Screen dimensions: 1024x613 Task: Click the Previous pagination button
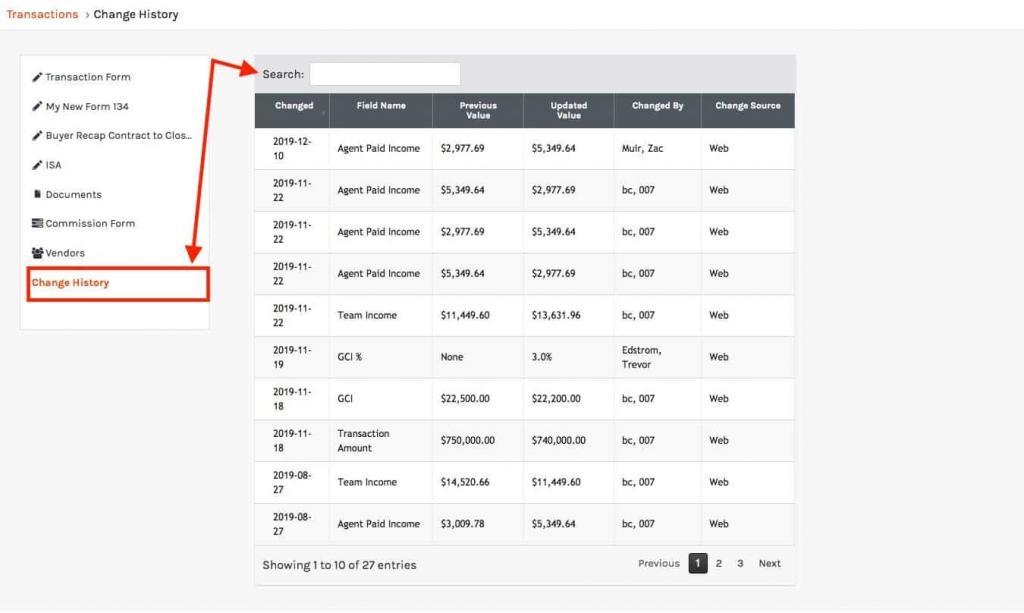(x=658, y=563)
